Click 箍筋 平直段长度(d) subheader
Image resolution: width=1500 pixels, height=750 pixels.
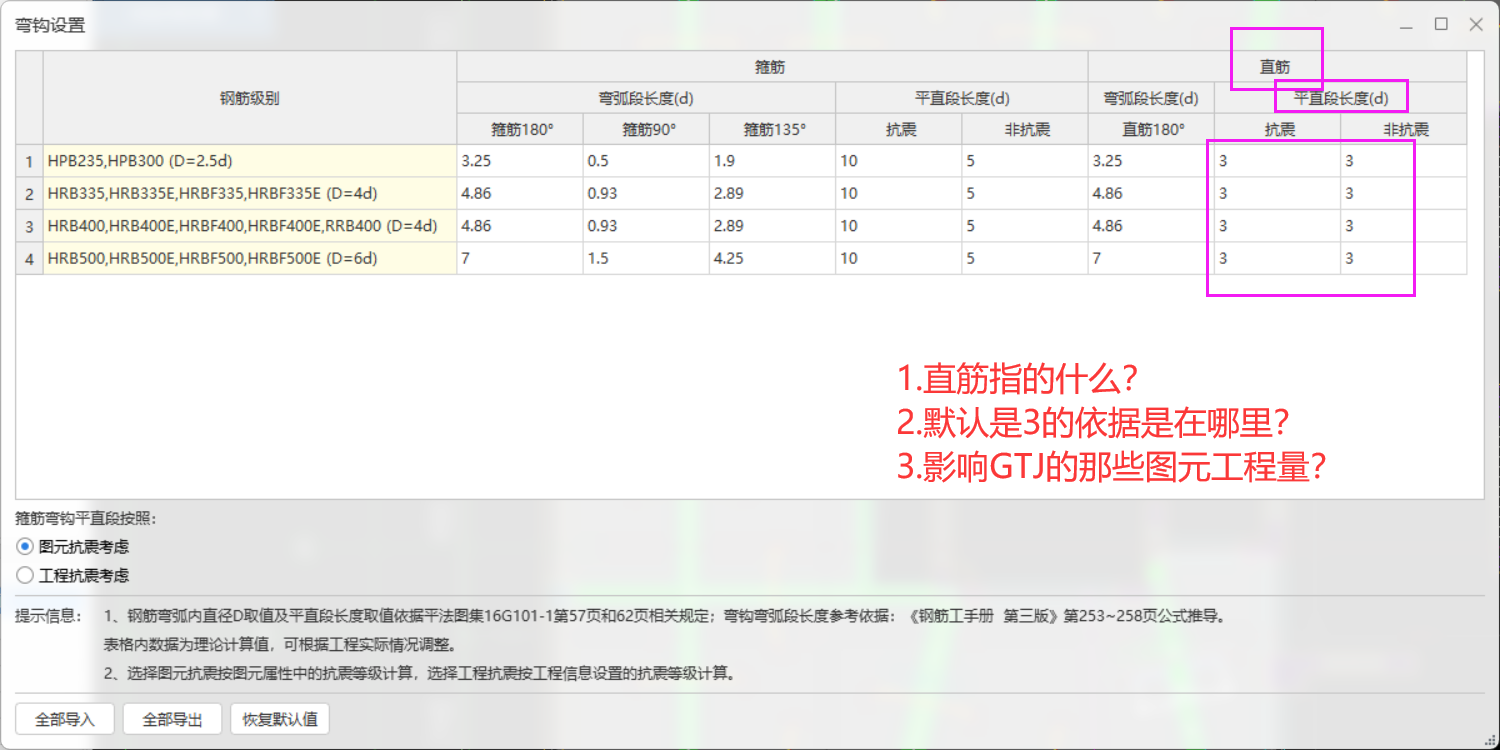pos(962,98)
